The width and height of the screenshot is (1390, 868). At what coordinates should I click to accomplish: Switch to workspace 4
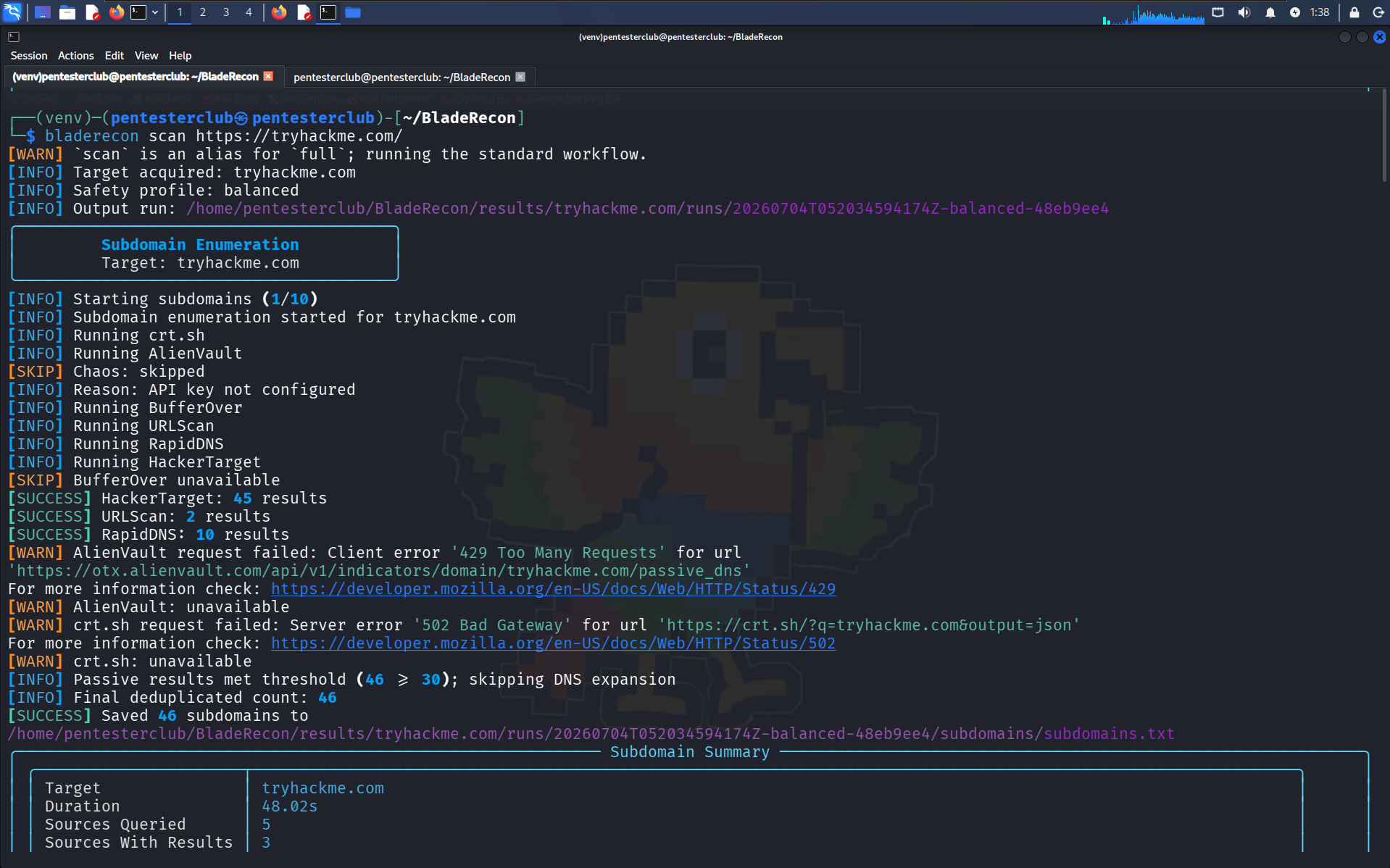point(249,12)
